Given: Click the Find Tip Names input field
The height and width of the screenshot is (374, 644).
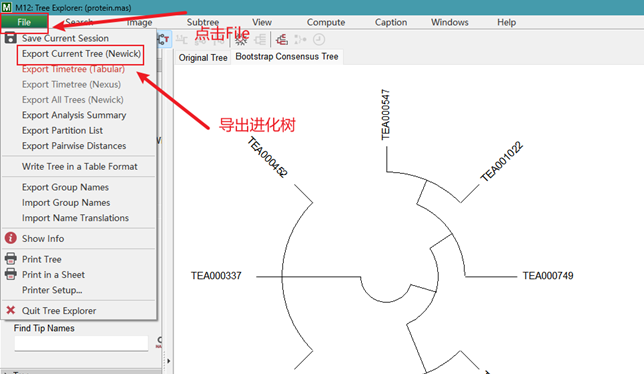Looking at the screenshot, I should click(81, 343).
